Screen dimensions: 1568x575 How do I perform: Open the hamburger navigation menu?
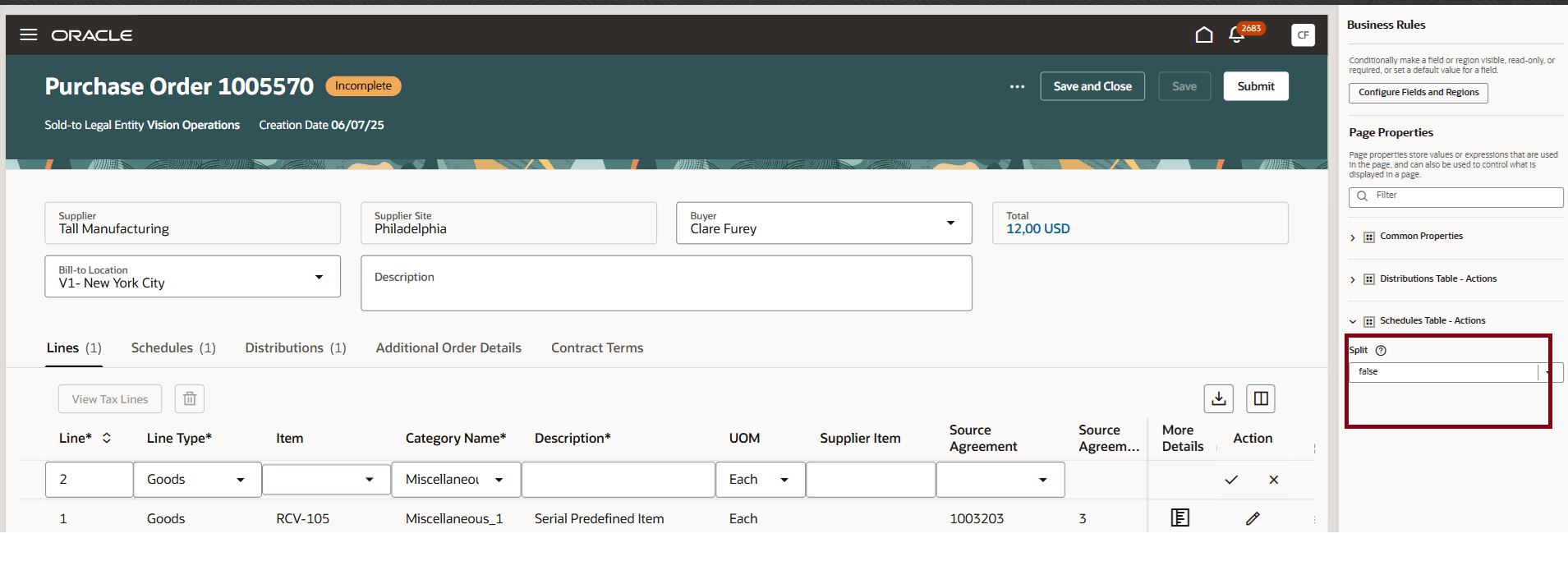pos(29,34)
